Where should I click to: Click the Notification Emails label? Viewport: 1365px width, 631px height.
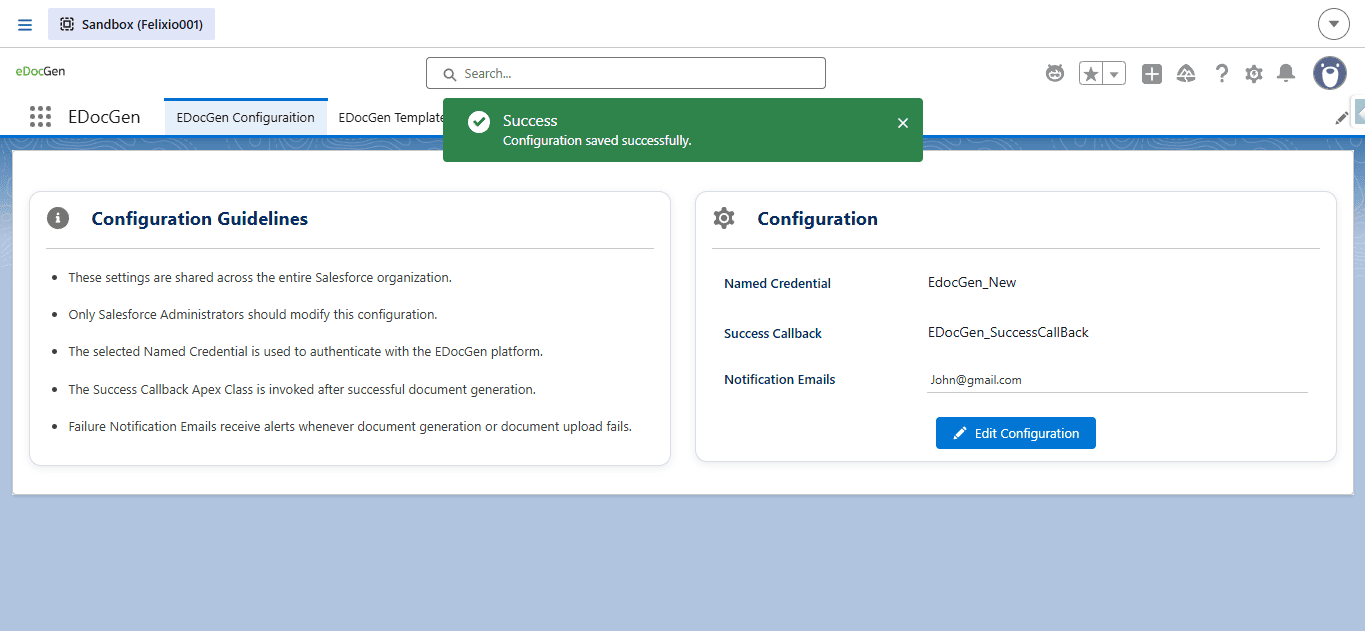tap(780, 379)
